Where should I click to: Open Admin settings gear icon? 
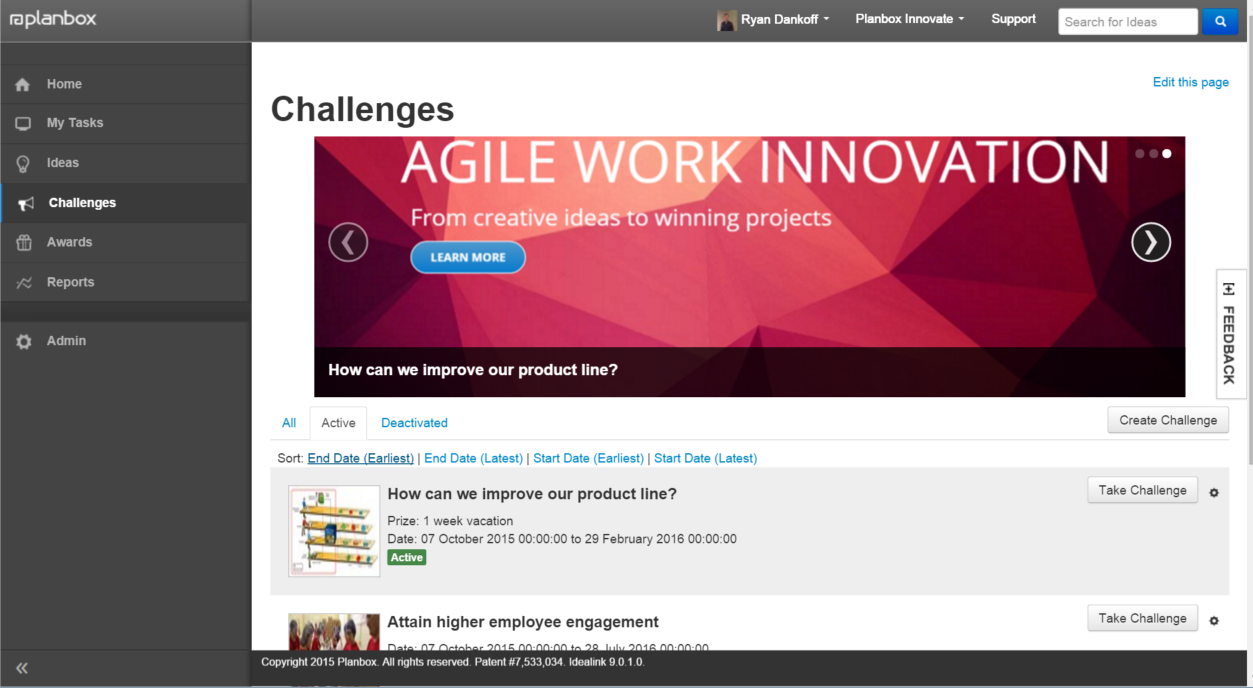tap(21, 341)
